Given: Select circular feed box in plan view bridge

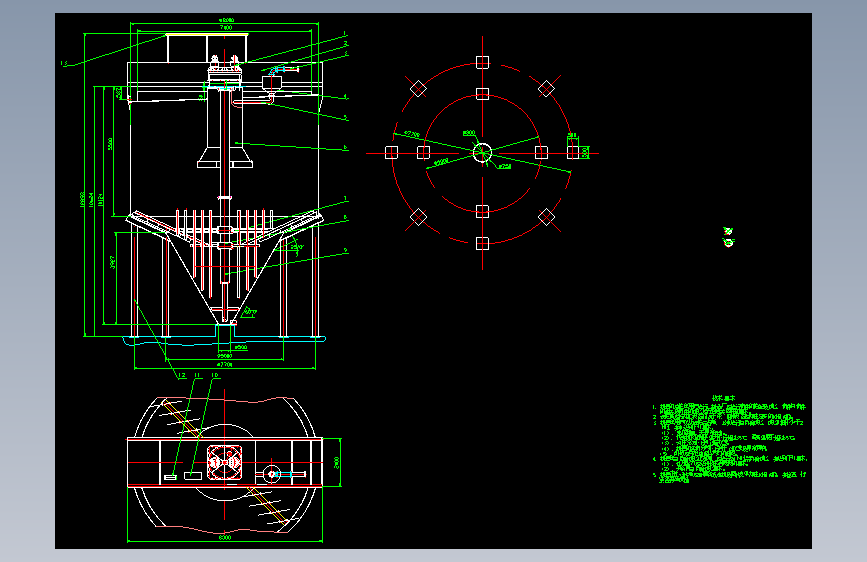Looking at the screenshot, I should pos(271,474).
